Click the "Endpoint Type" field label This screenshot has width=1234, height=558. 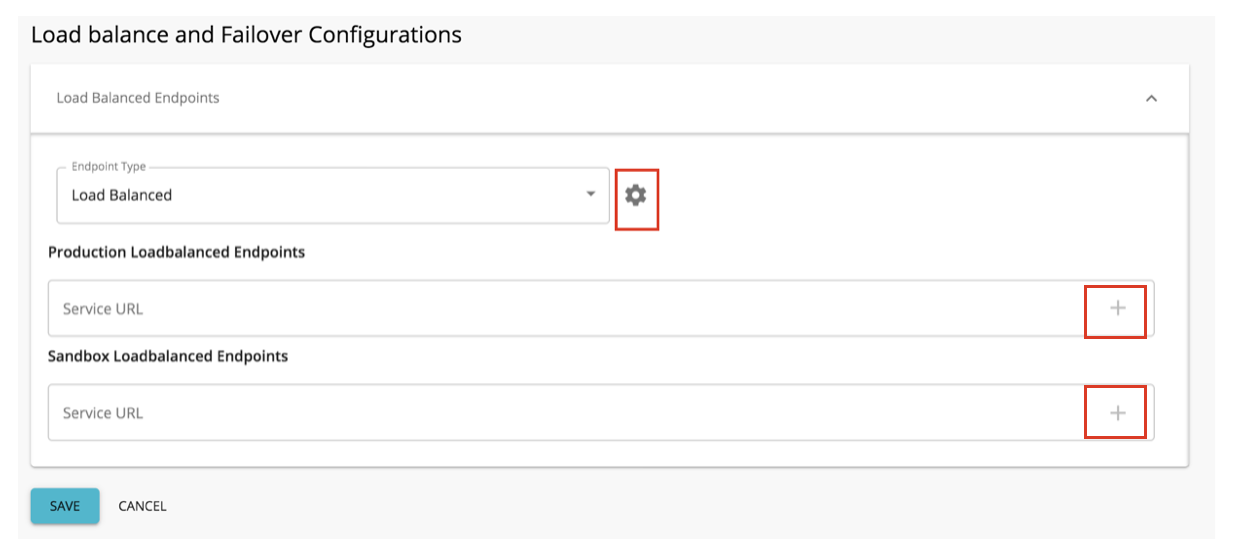point(108,167)
